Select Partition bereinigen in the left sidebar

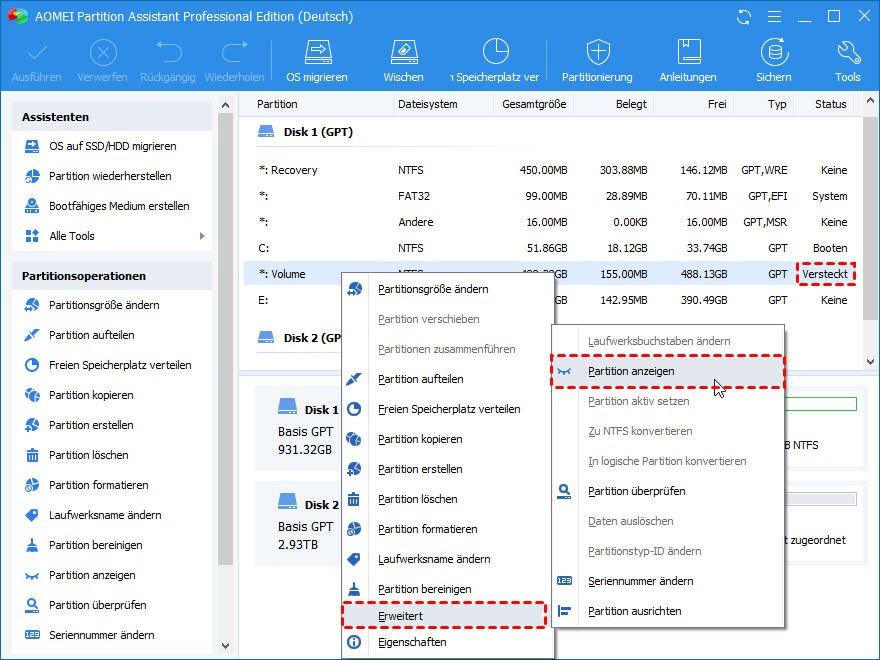tap(95, 545)
